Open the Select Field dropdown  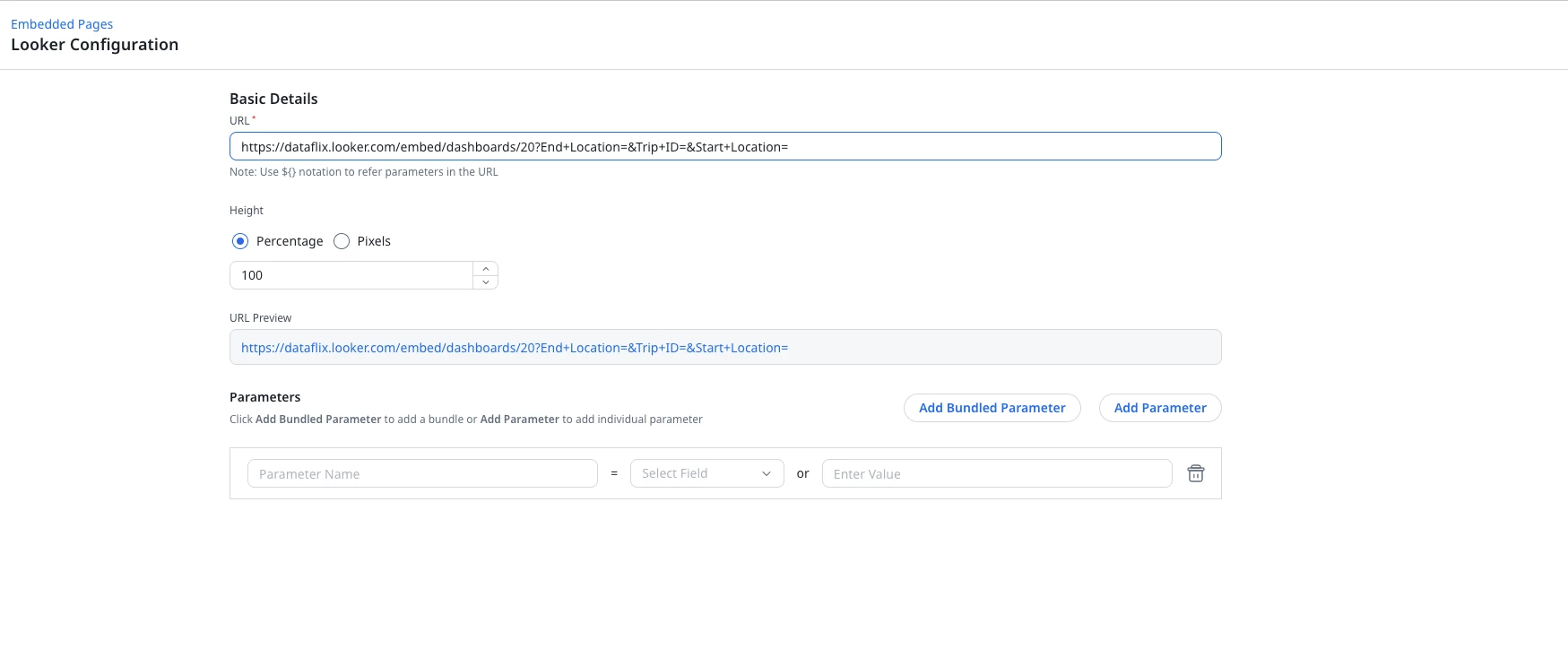(x=707, y=473)
